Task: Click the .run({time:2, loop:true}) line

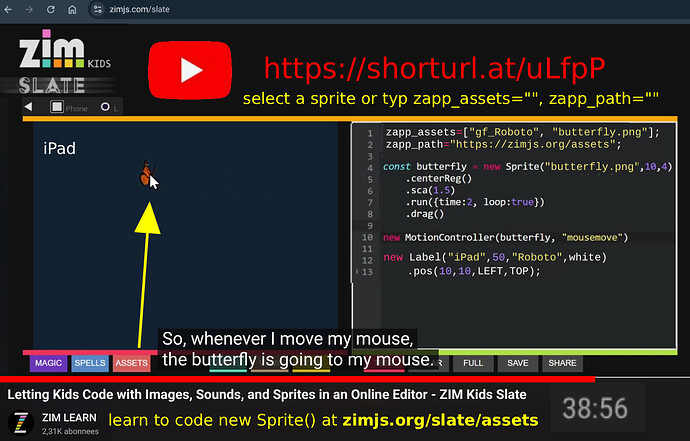Action: (x=475, y=202)
